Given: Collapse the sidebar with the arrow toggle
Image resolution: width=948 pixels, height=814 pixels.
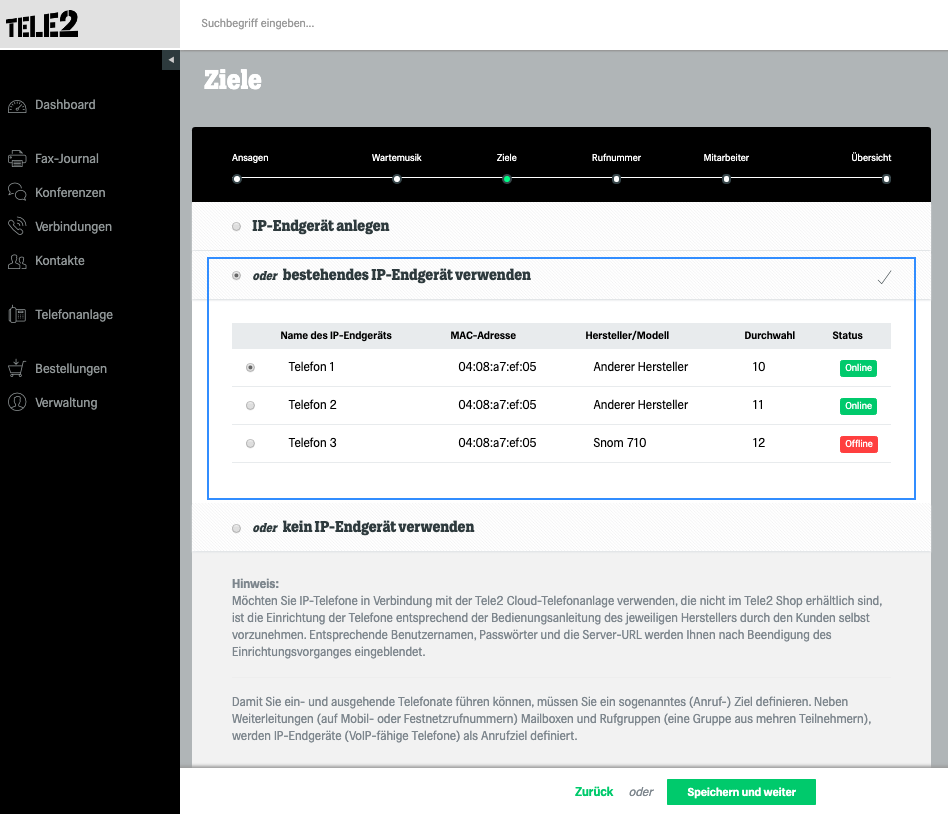Looking at the screenshot, I should (171, 60).
